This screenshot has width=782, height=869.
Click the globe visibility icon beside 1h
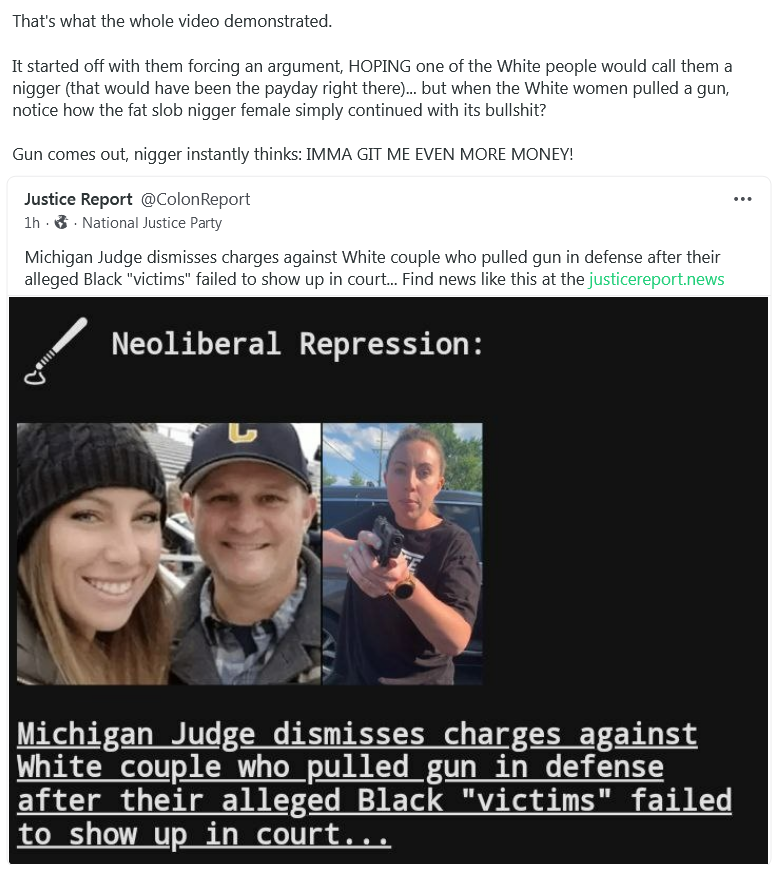61,222
